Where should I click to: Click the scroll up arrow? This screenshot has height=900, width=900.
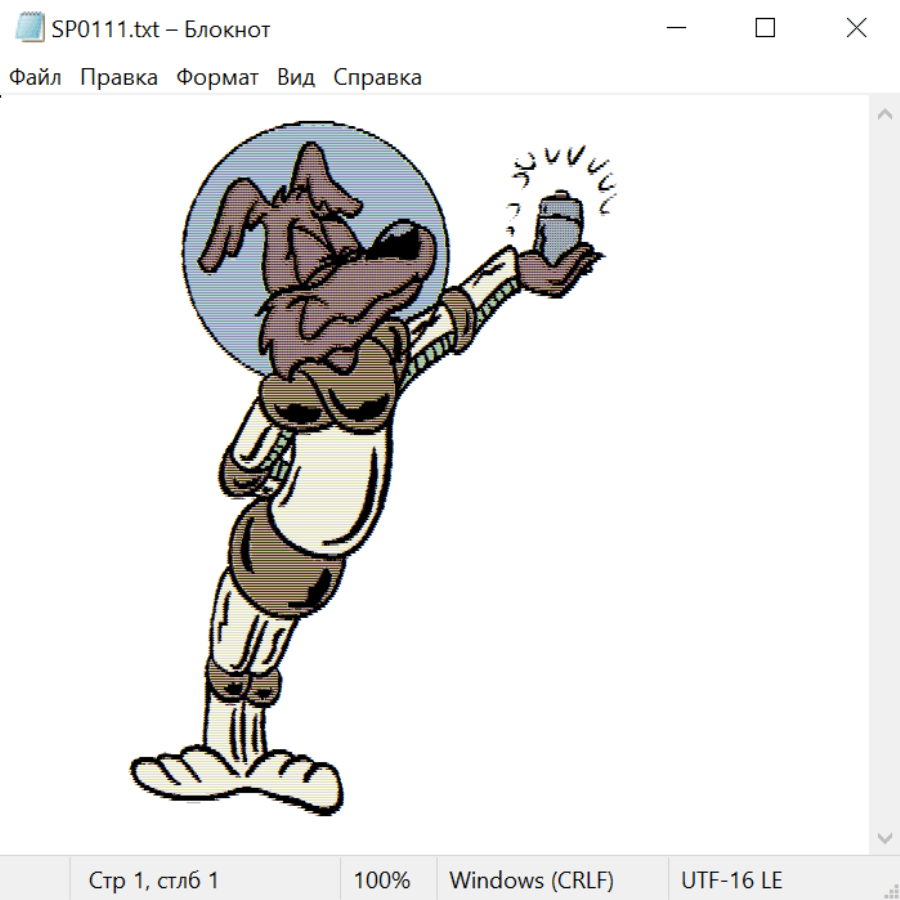pyautogui.click(x=884, y=114)
